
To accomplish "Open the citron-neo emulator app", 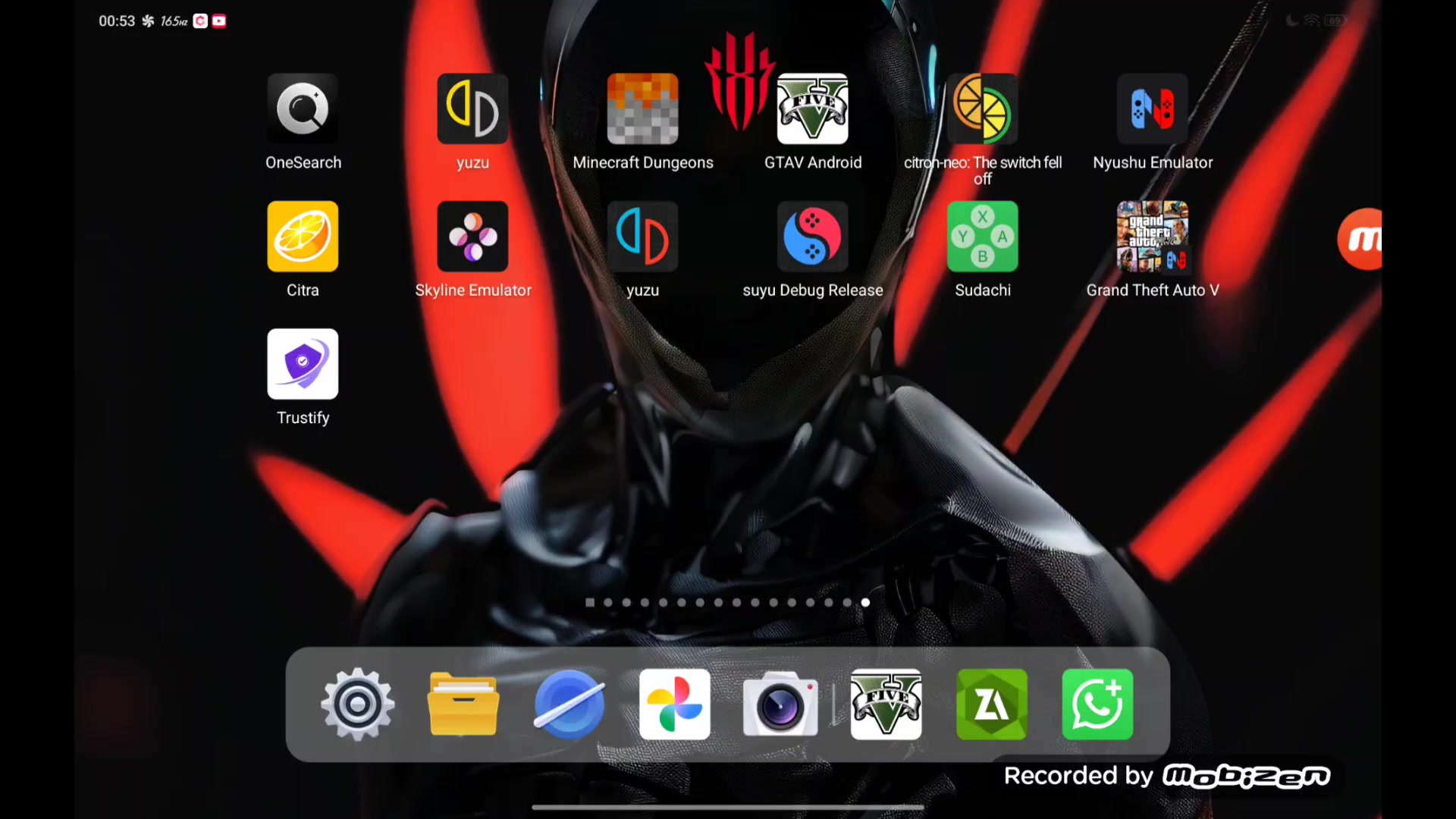I will pyautogui.click(x=982, y=109).
